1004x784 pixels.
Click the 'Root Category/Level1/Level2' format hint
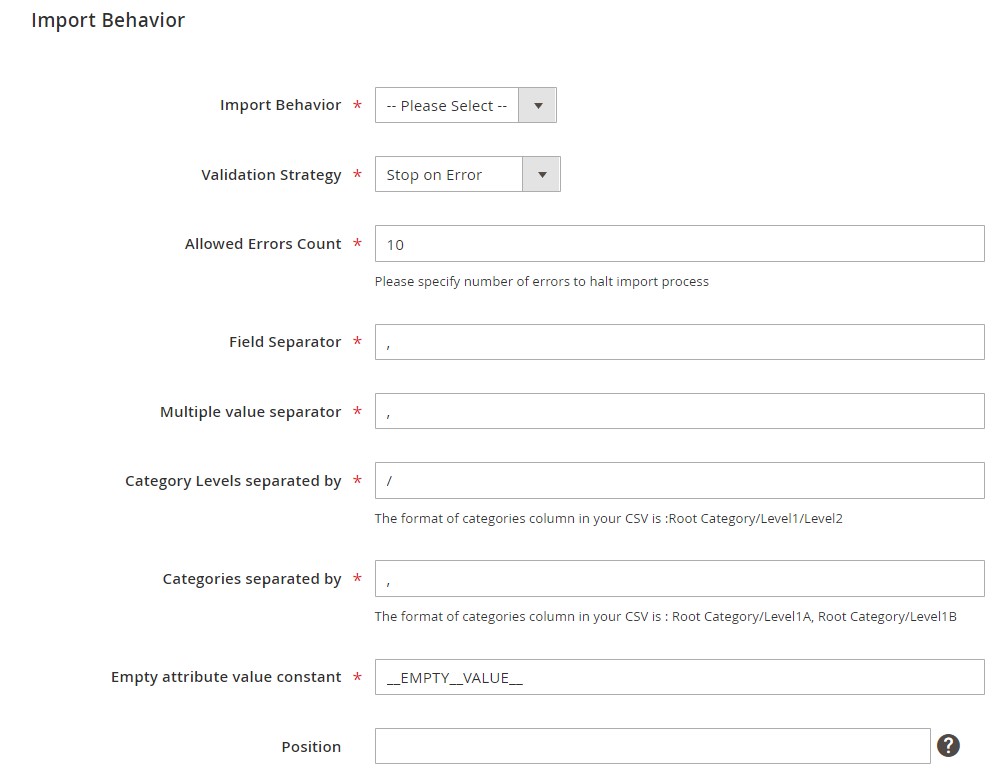tap(608, 519)
